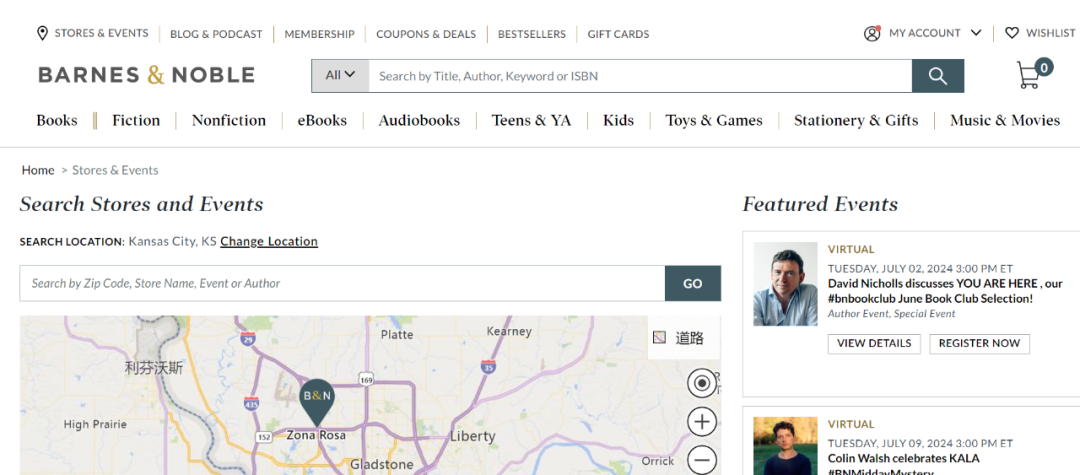Click the map locate-me target icon
This screenshot has height=475, width=1080.
click(702, 383)
